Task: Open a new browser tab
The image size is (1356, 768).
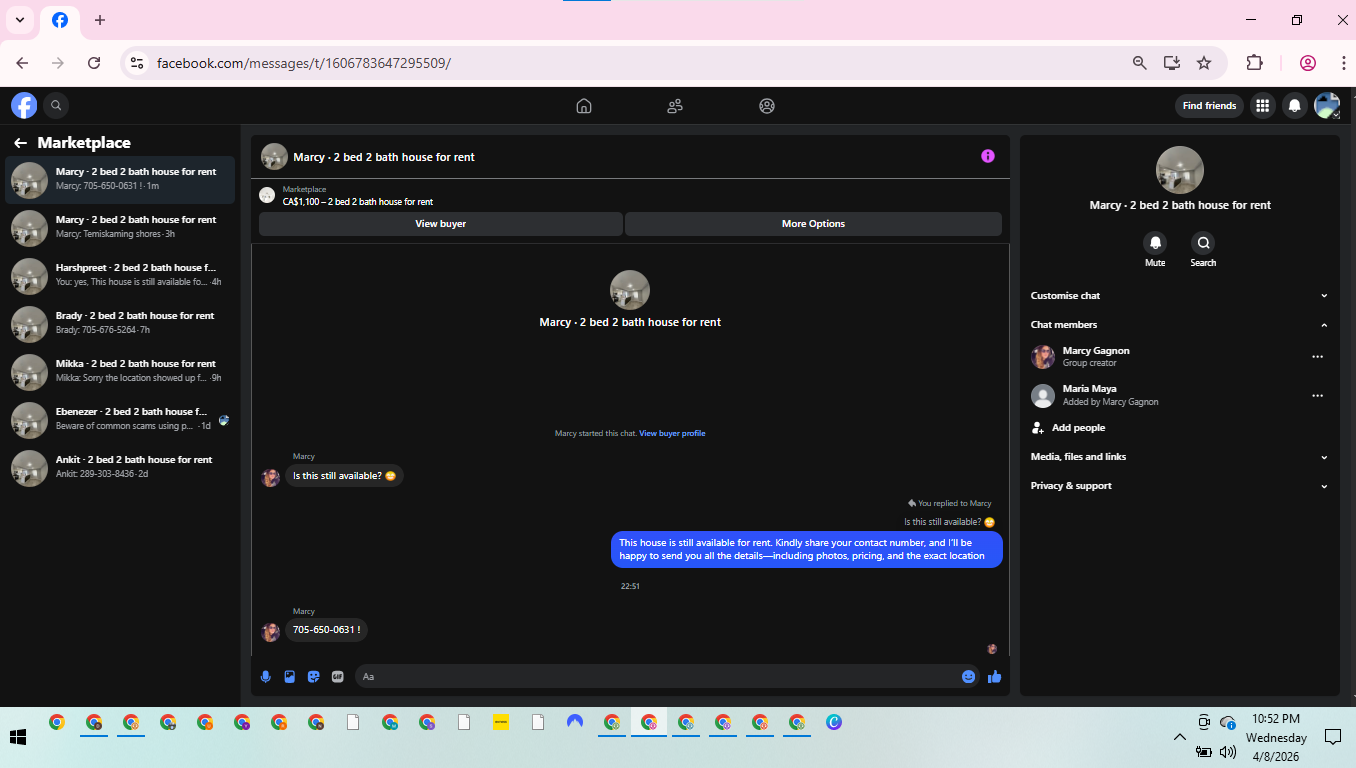Action: [x=100, y=20]
